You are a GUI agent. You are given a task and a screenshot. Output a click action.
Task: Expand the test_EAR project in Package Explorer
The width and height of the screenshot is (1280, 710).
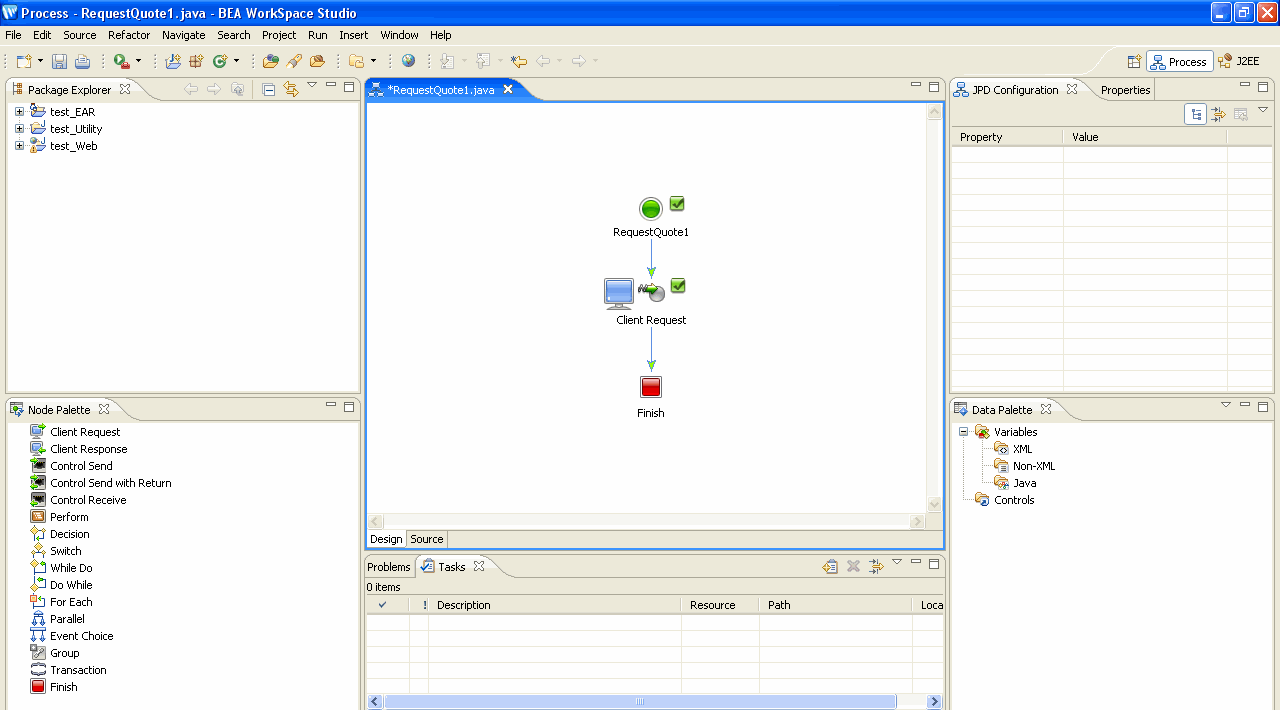point(19,111)
